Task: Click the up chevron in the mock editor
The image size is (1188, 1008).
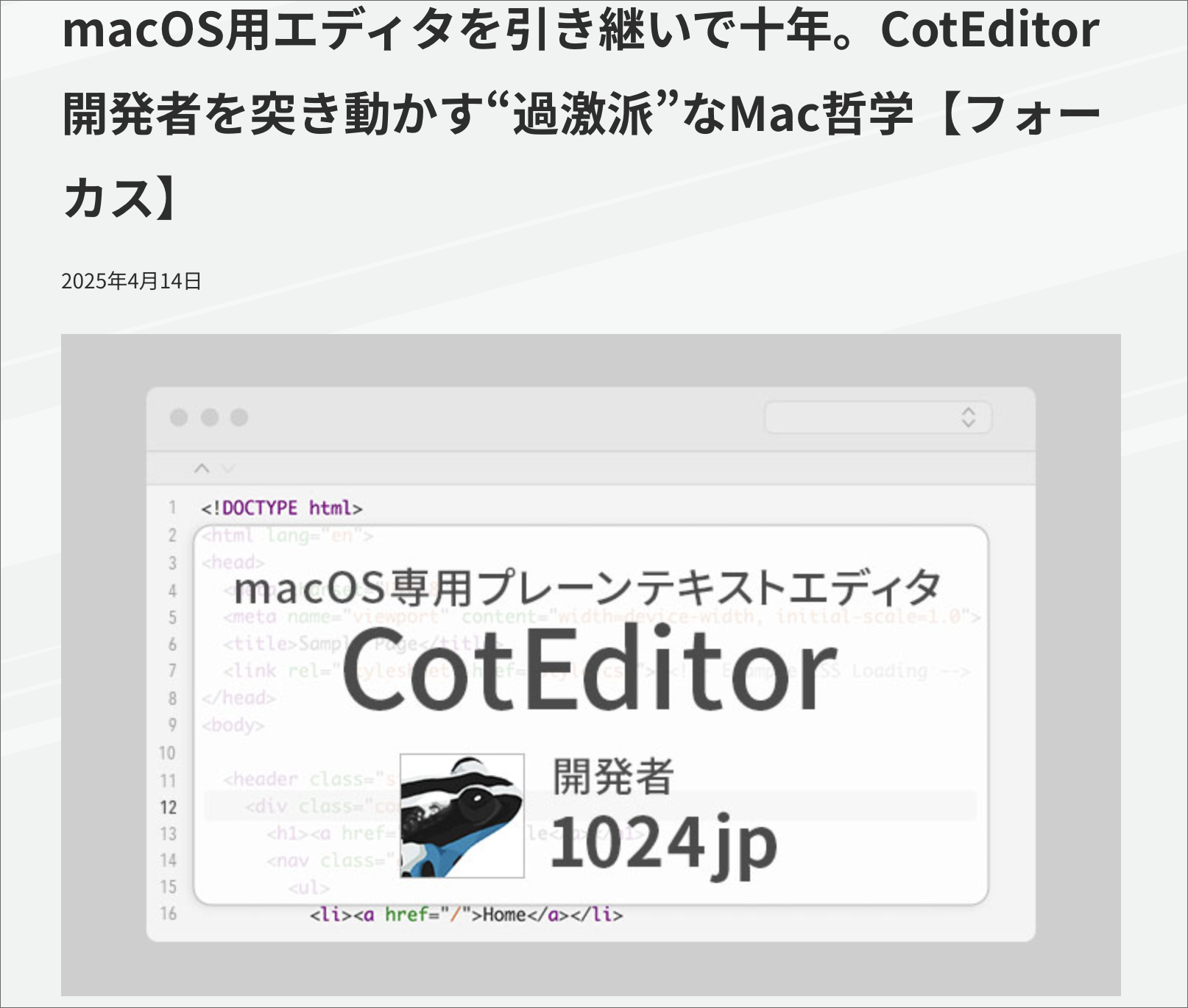Action: (x=202, y=468)
